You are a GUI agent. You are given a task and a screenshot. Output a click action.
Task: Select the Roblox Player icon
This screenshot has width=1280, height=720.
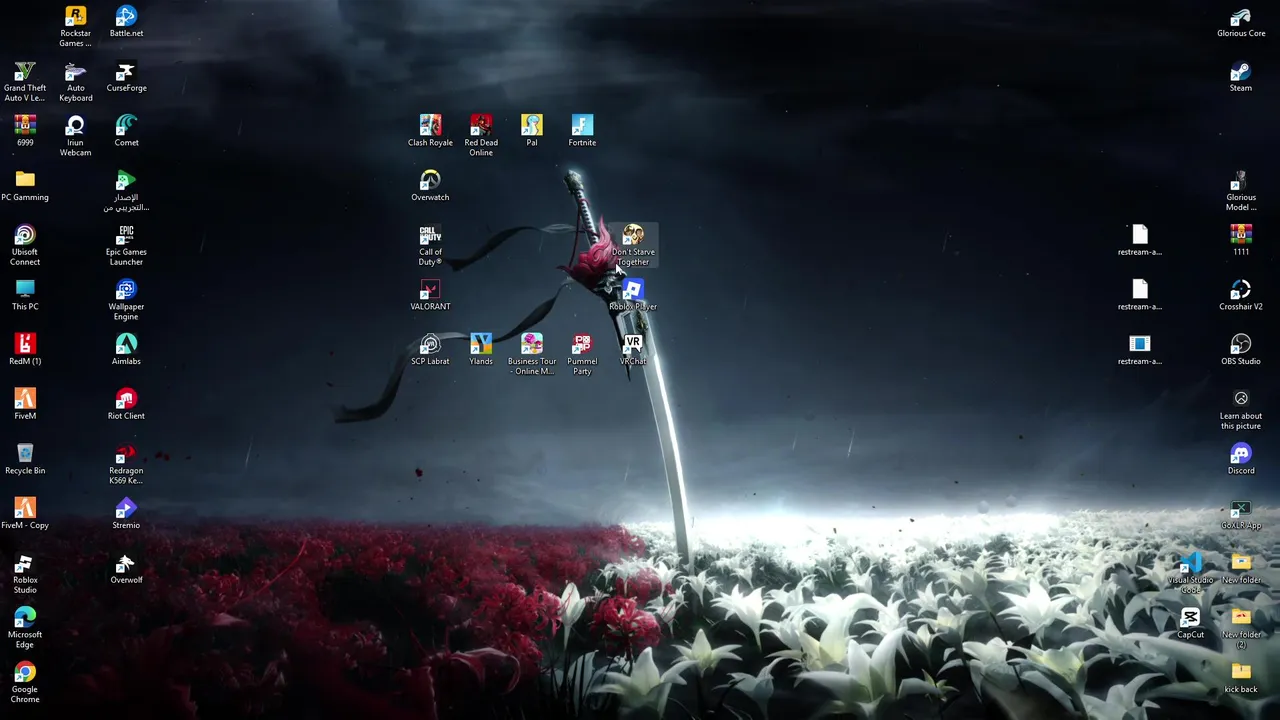[633, 294]
